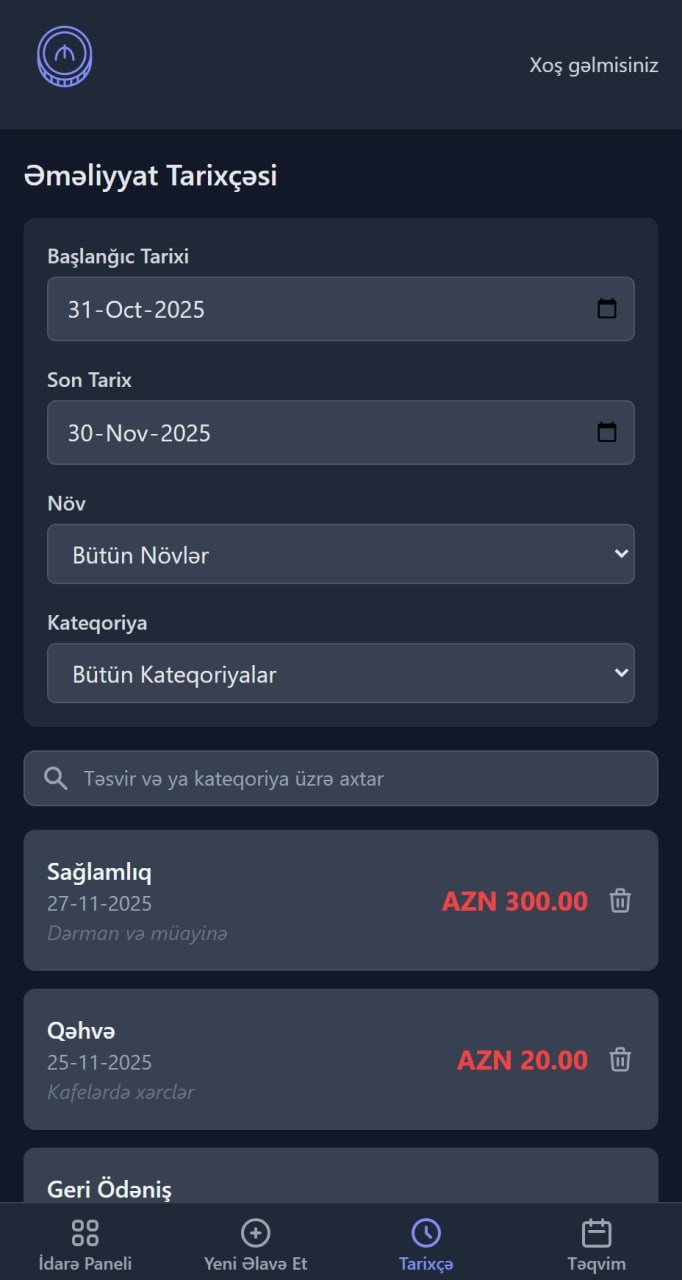Open the Bütün Kateqoriyalar dropdown
Screen dimensions: 682x1280
coord(341,673)
